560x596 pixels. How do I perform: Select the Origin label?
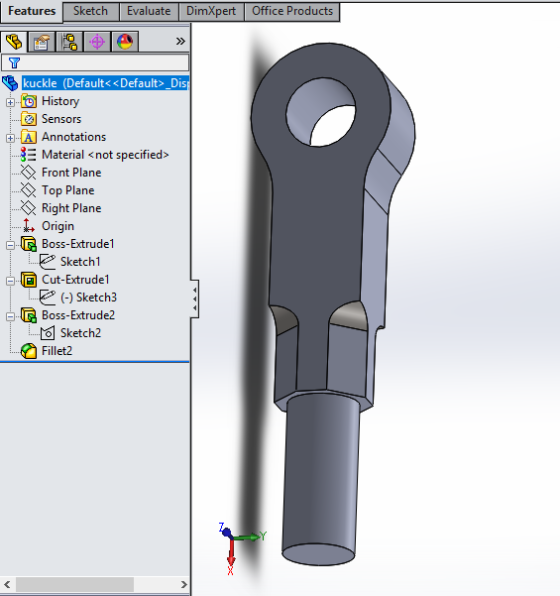58,226
